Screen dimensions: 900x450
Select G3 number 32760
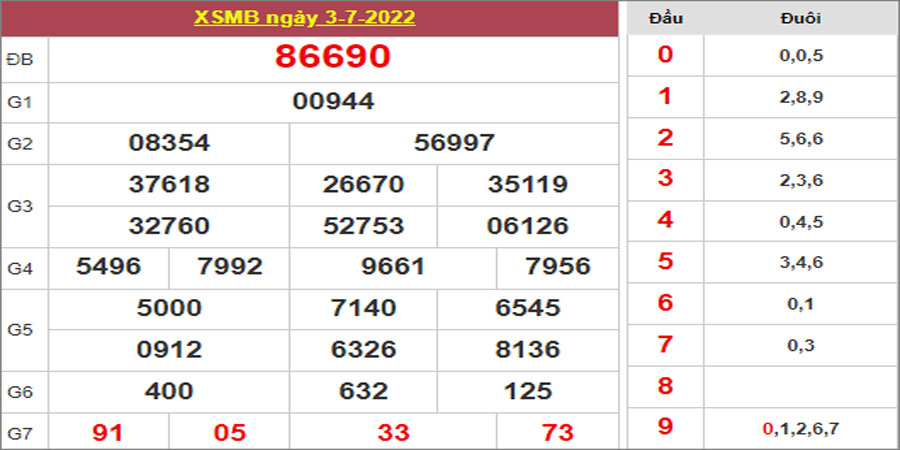tap(169, 226)
